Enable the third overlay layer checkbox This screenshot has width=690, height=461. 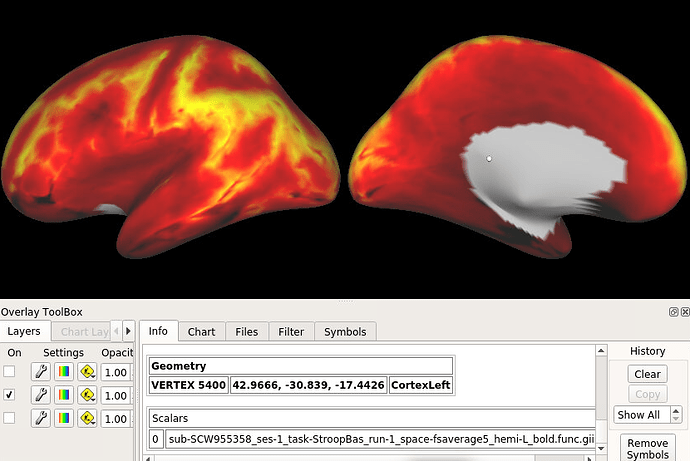[10, 419]
